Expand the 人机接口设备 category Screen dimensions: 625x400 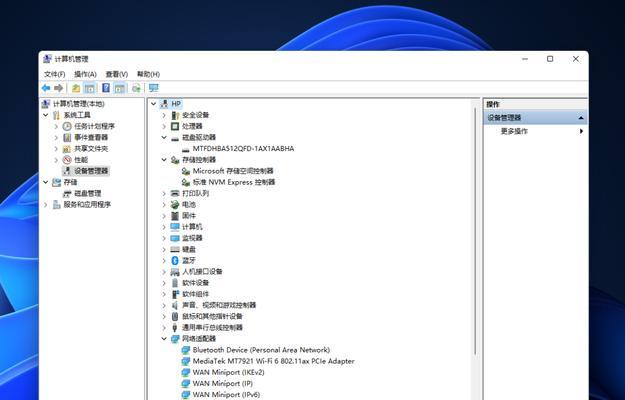click(164, 272)
